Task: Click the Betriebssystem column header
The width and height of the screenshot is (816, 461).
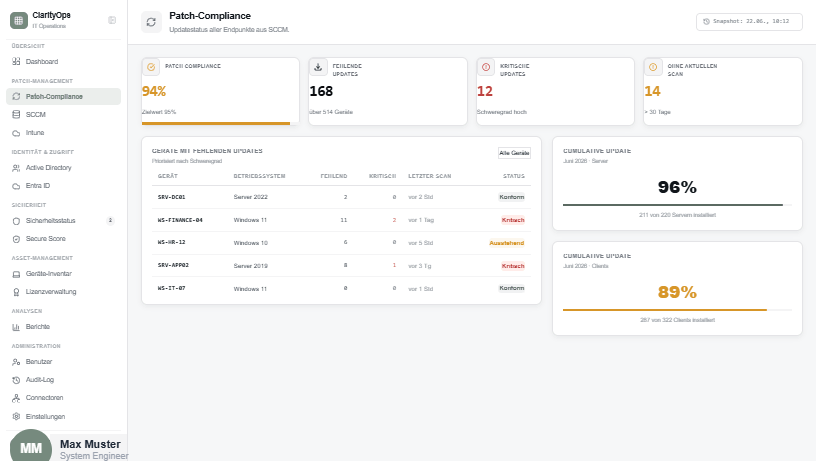Action: click(x=259, y=176)
